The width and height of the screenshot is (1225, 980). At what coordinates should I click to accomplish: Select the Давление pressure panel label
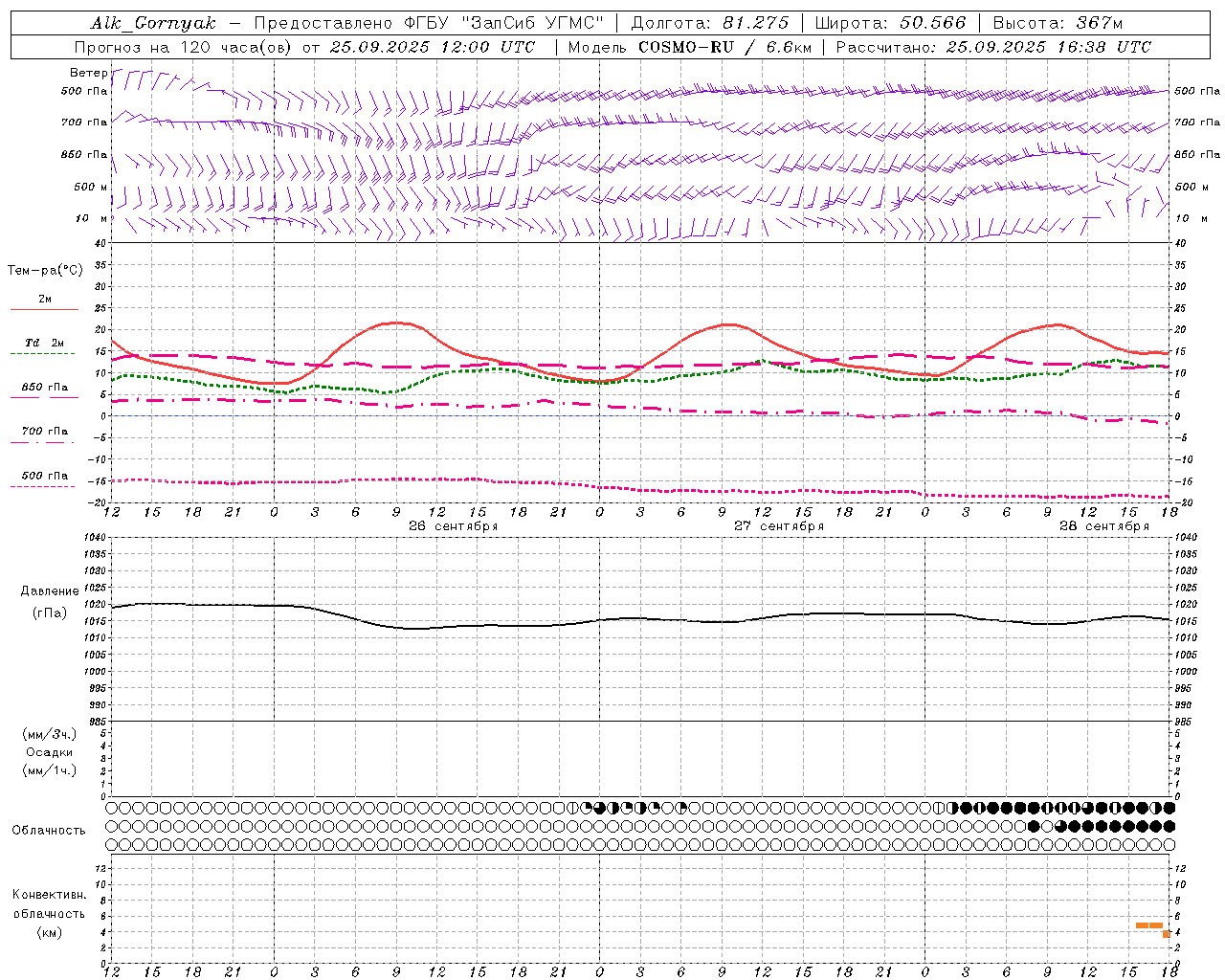coord(50,591)
